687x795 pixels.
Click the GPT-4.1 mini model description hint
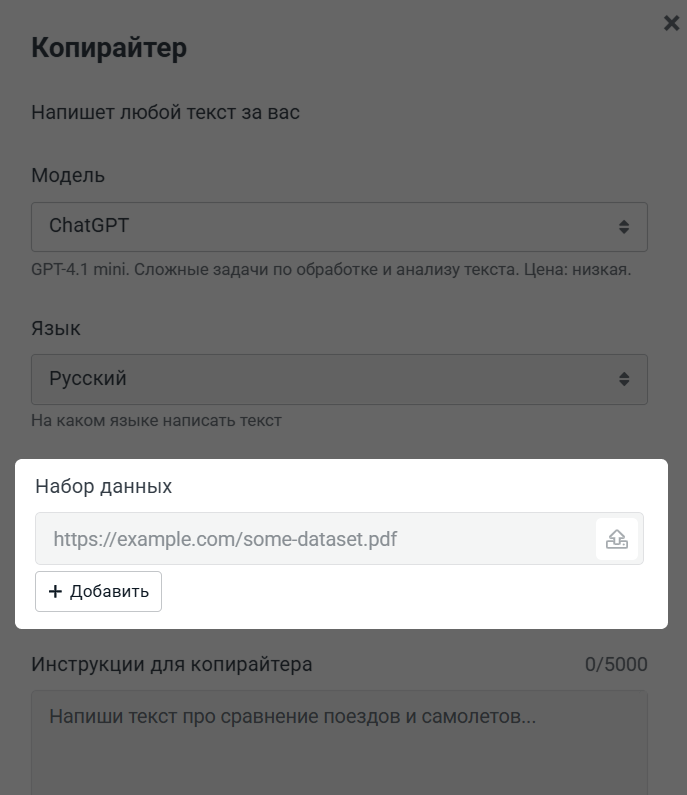coord(331,270)
